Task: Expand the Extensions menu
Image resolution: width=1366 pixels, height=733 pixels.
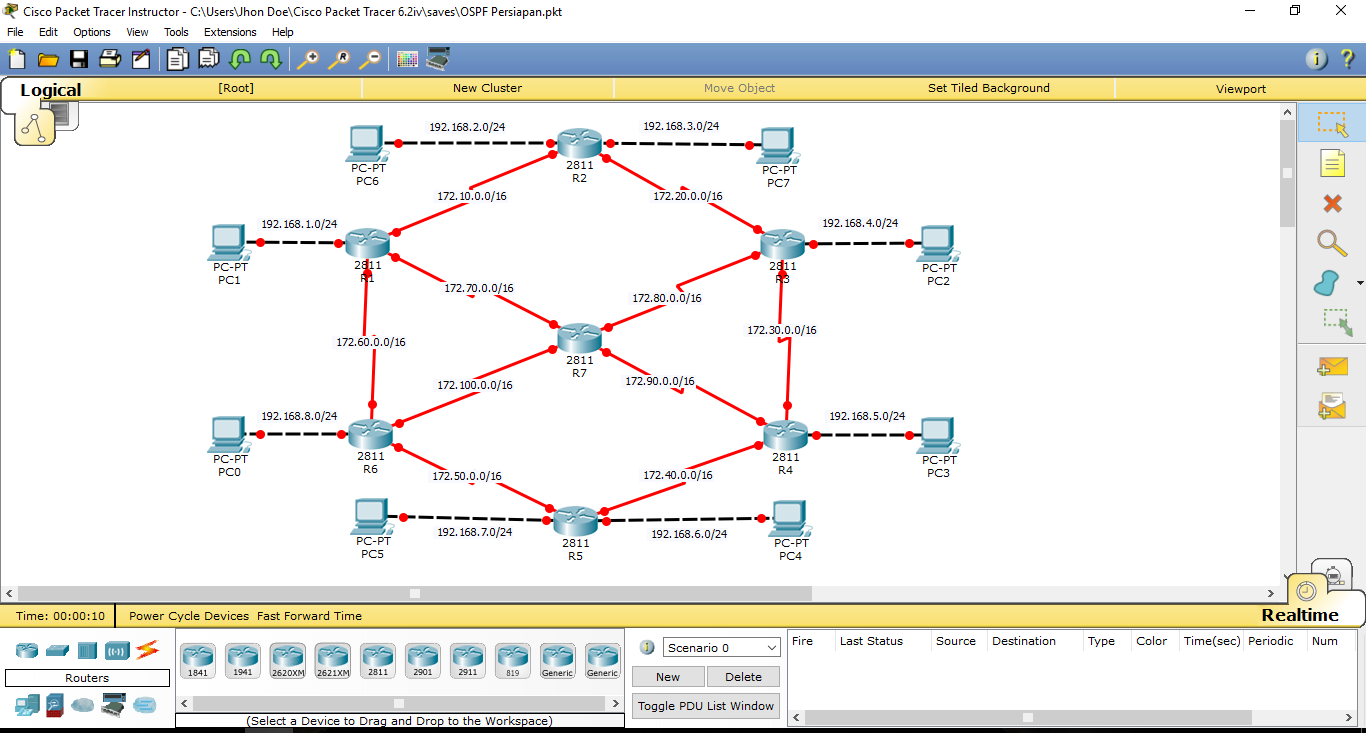Action: click(x=229, y=31)
